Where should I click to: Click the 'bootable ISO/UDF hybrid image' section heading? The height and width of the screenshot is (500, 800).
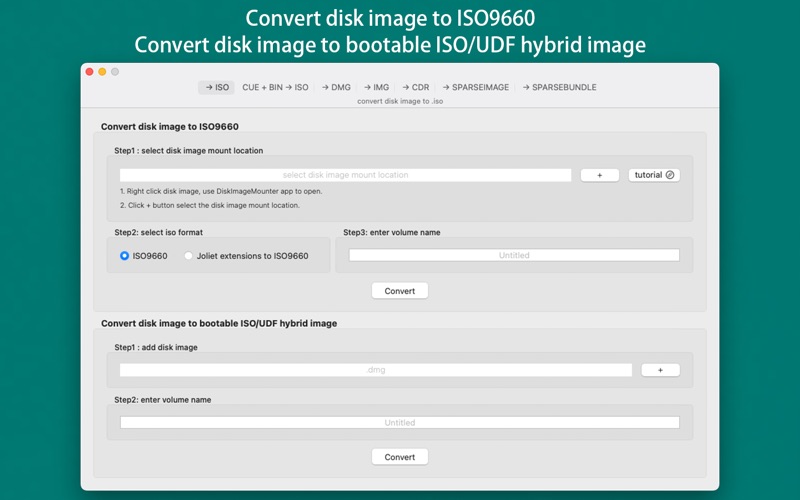(x=219, y=323)
